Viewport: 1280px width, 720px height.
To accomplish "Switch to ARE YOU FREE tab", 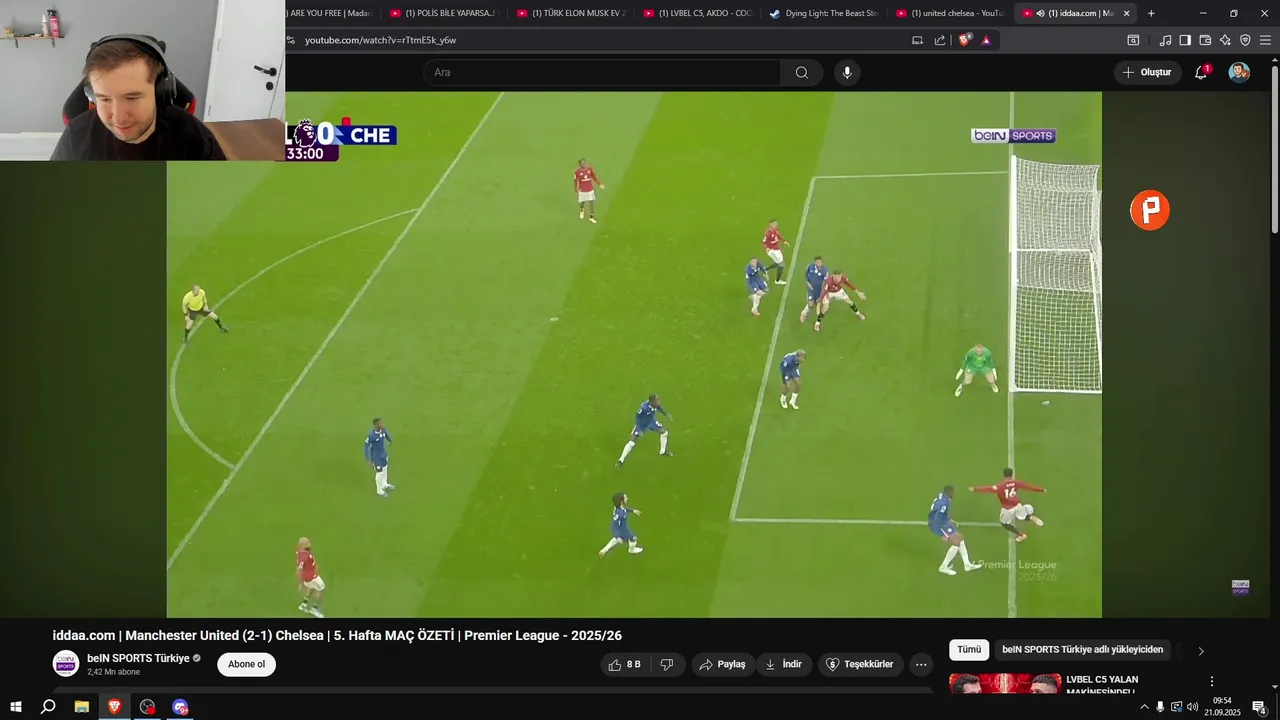I will tap(328, 13).
